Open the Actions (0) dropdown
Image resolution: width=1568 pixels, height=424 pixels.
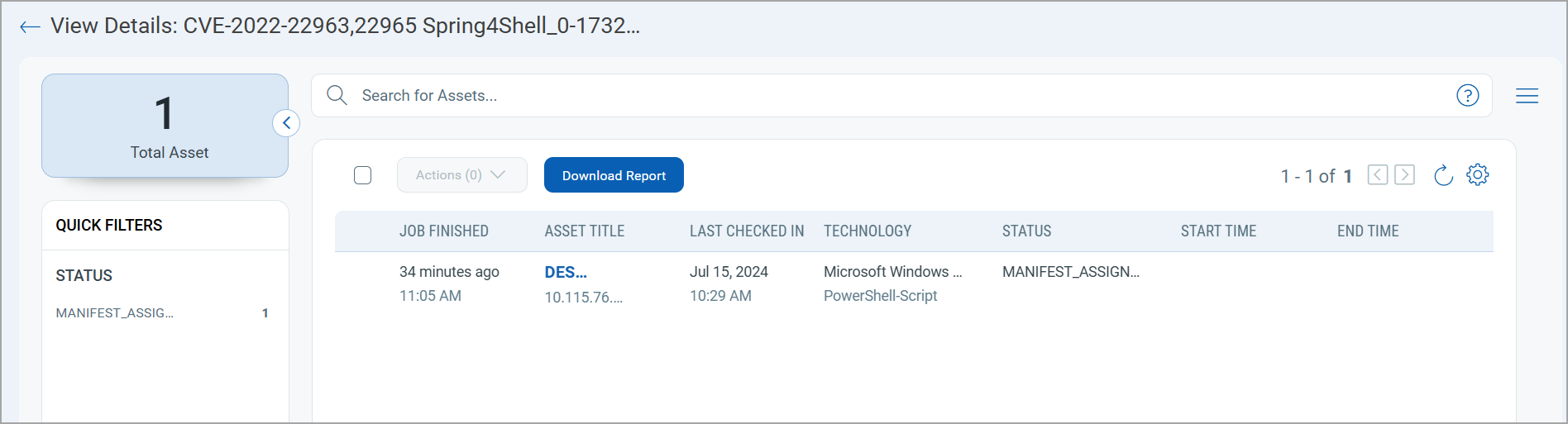pyautogui.click(x=462, y=175)
